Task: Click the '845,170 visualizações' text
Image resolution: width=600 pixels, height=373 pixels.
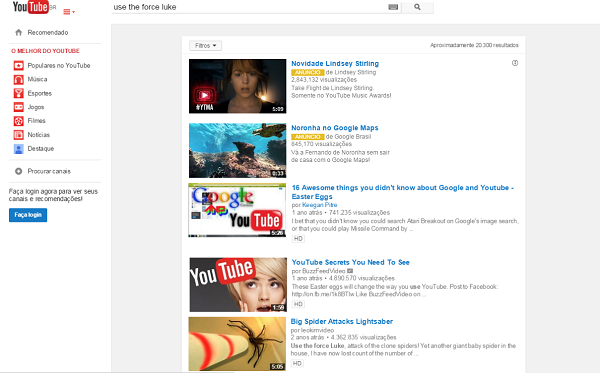Action: point(321,144)
